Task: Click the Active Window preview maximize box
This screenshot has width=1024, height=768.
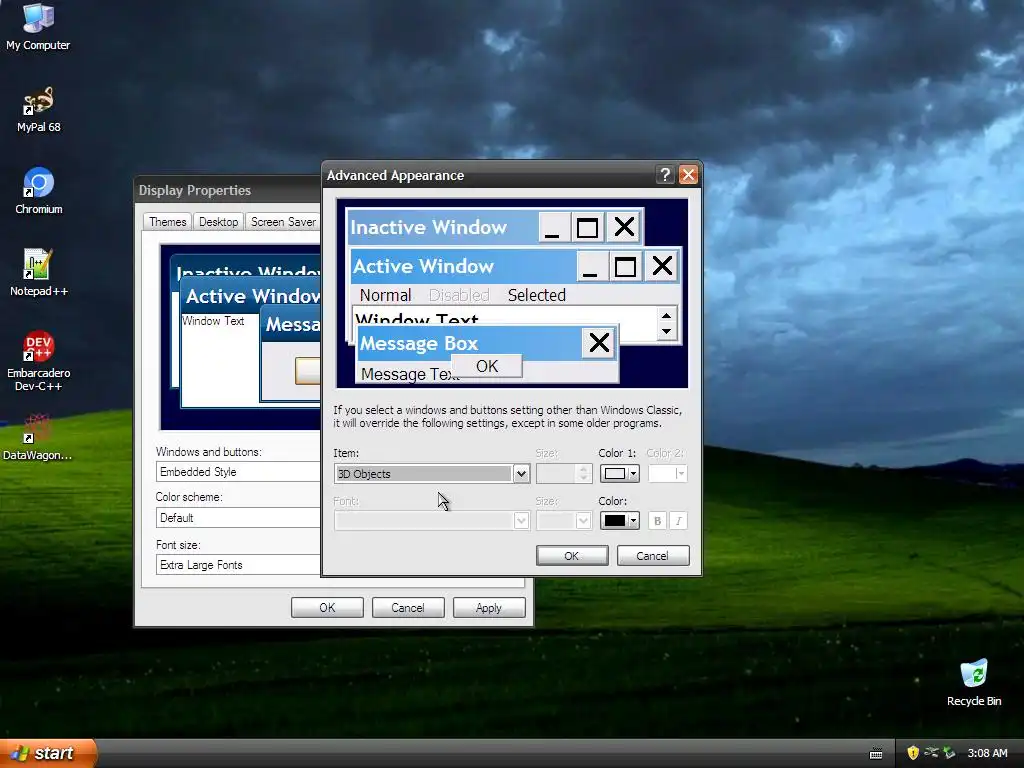Action: coord(625,266)
